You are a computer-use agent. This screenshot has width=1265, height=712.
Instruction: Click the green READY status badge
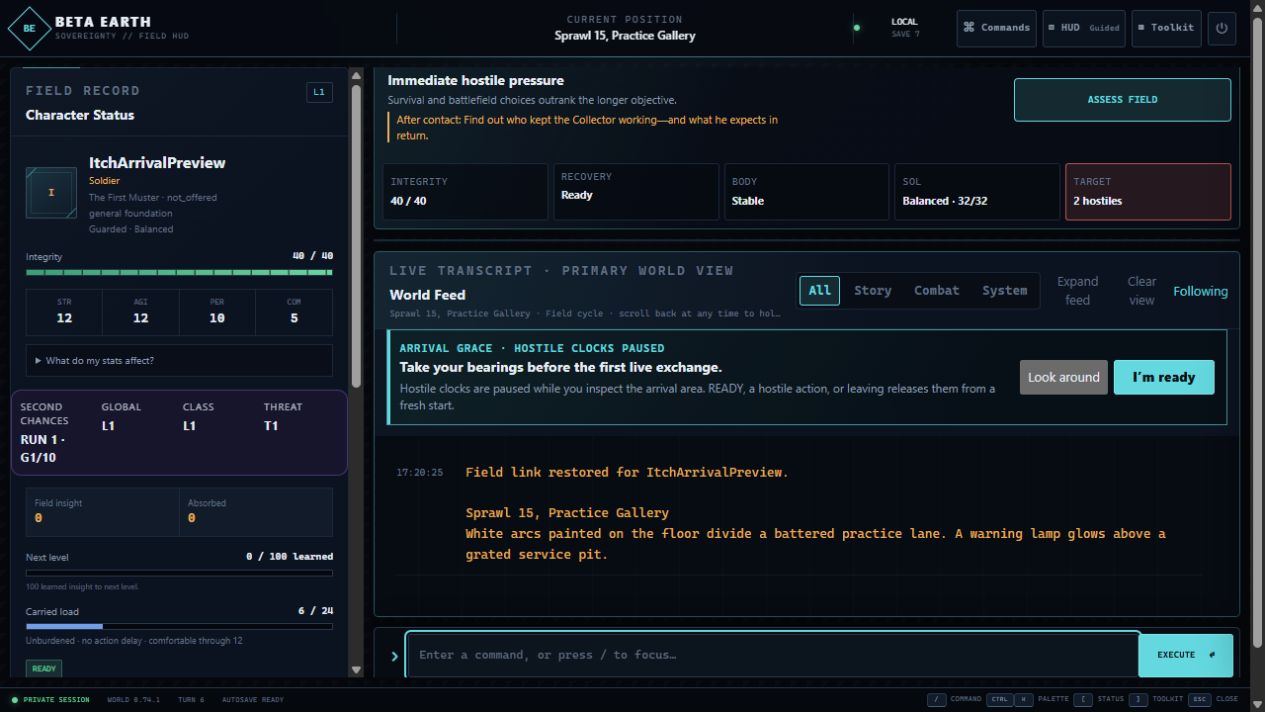point(44,669)
